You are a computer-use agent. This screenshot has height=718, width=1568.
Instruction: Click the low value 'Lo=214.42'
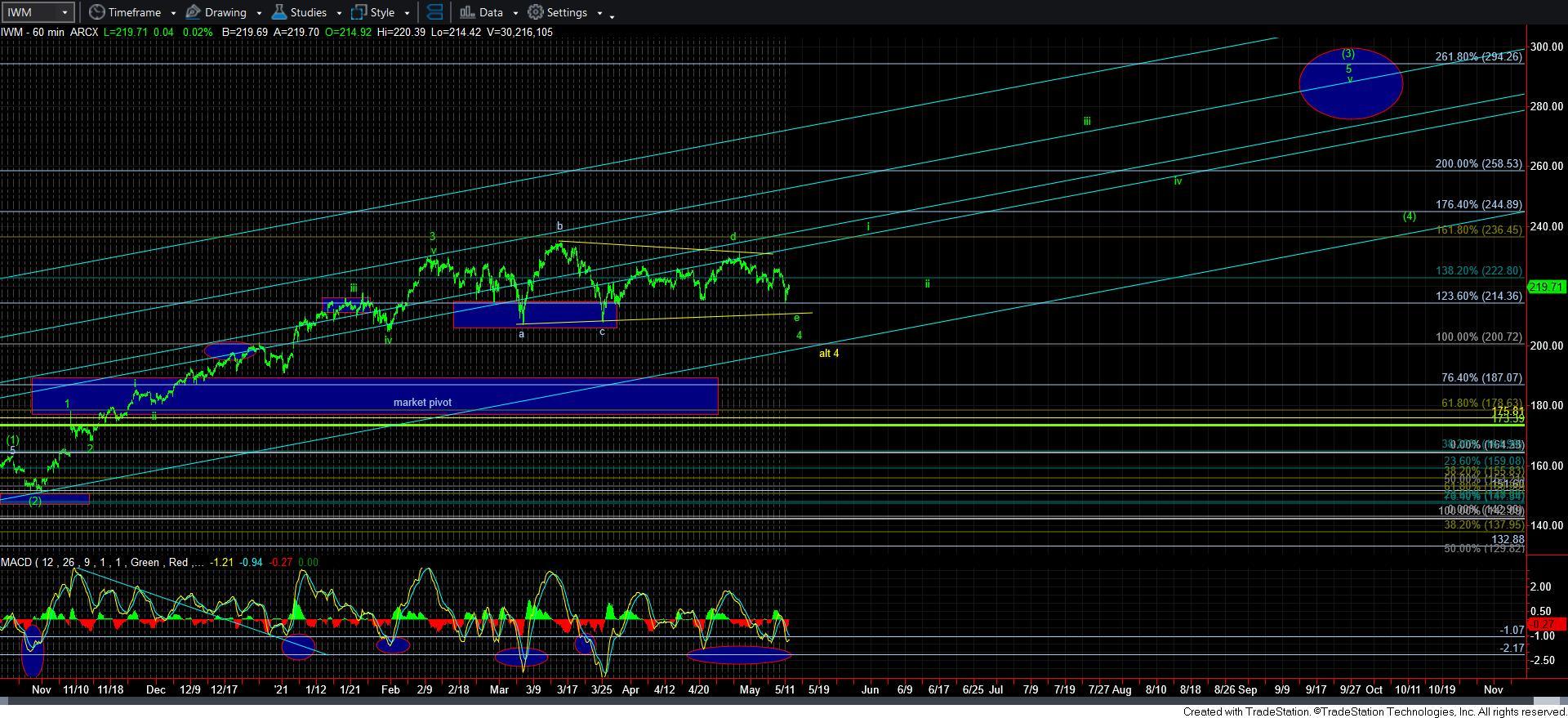click(x=457, y=33)
